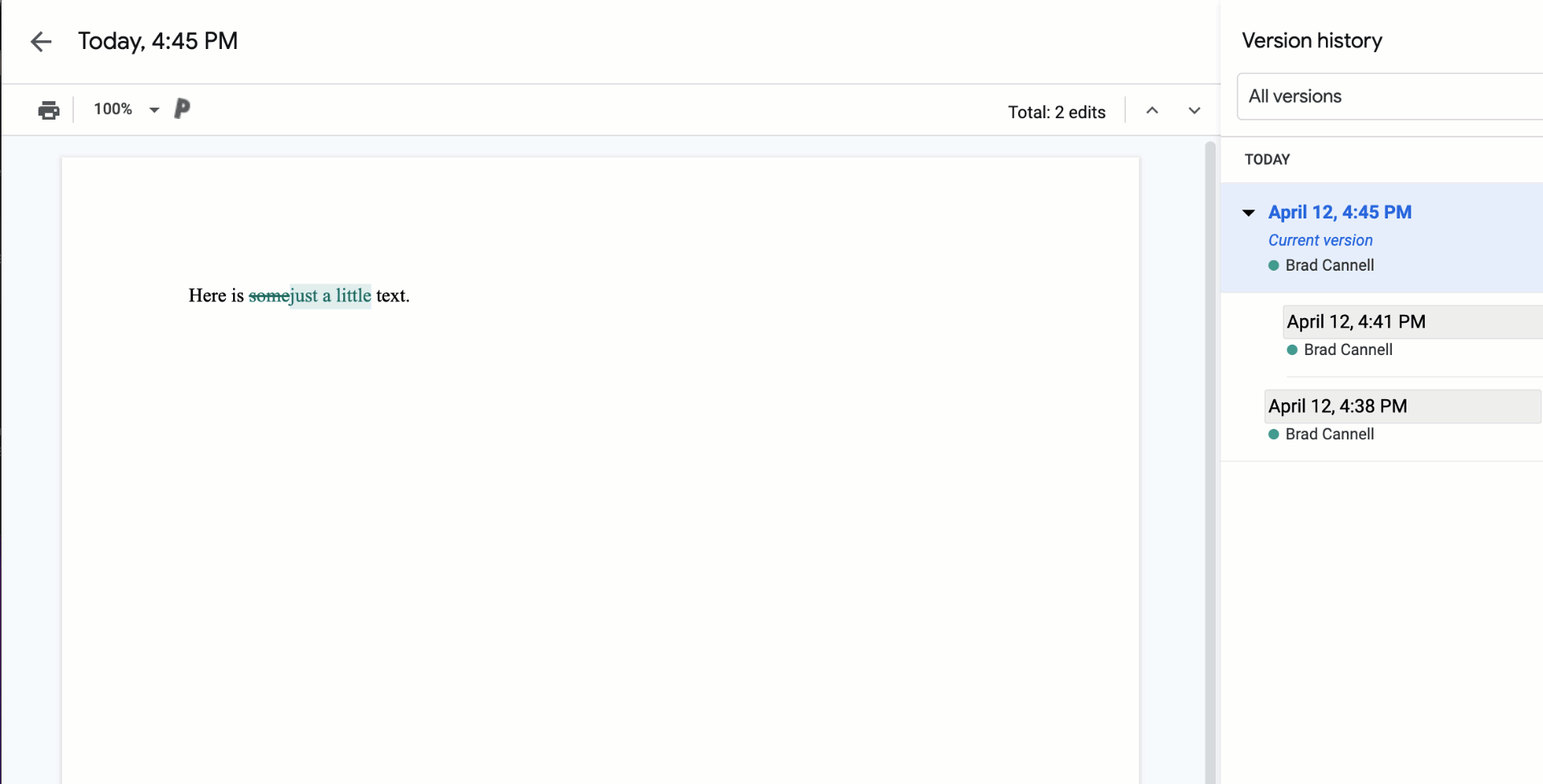Click Brad Cannell under the current version
This screenshot has height=784, width=1543.
pyautogui.click(x=1329, y=265)
